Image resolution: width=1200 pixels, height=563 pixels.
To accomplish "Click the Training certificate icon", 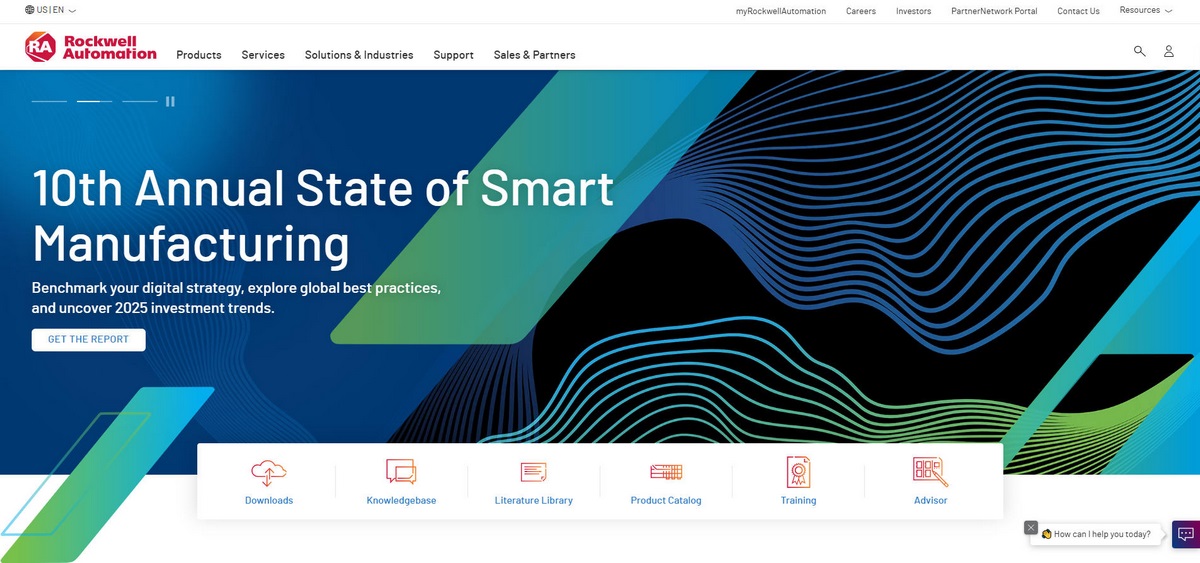I will tap(798, 472).
